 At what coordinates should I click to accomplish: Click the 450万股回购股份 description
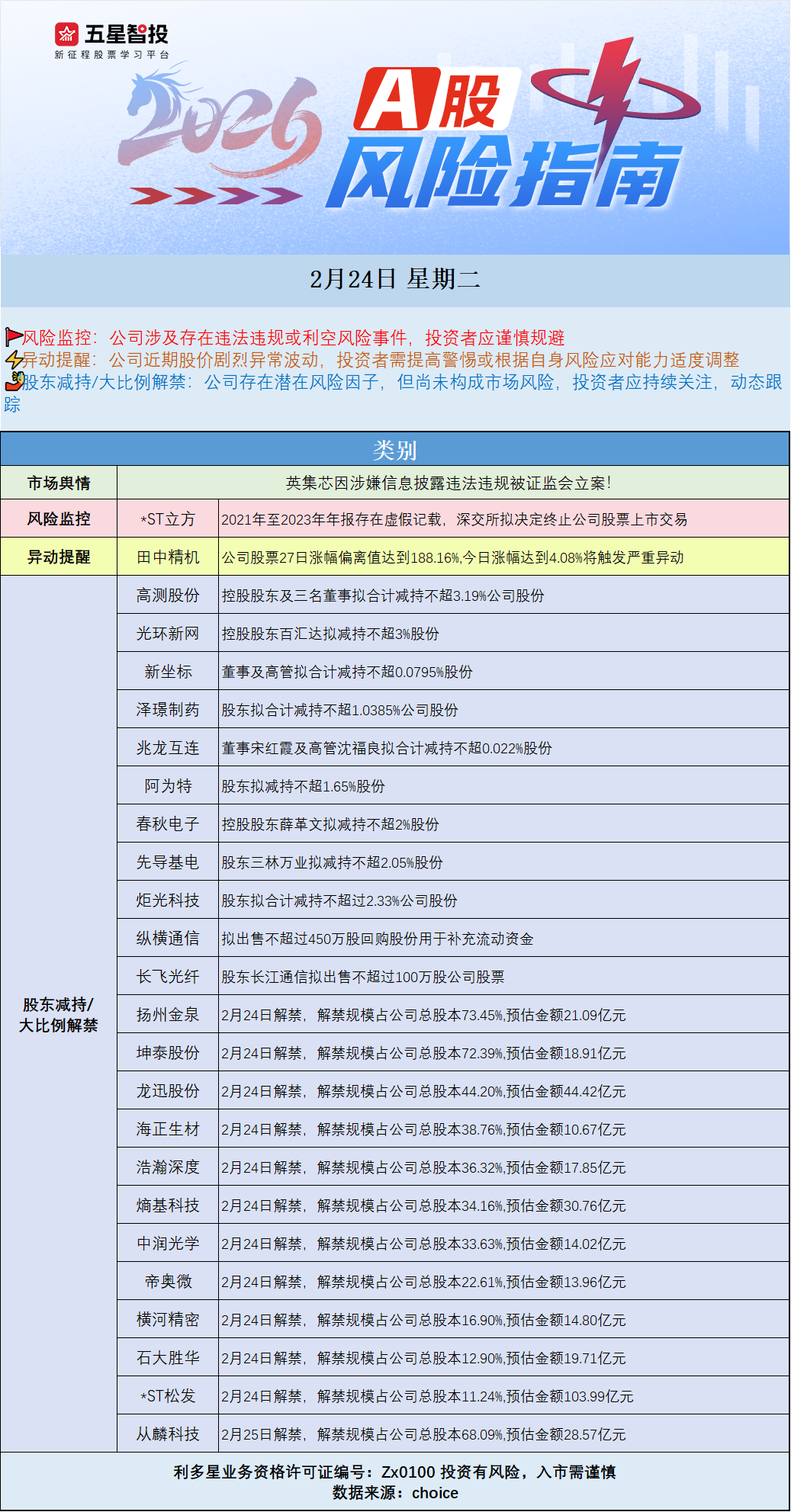coord(378,939)
